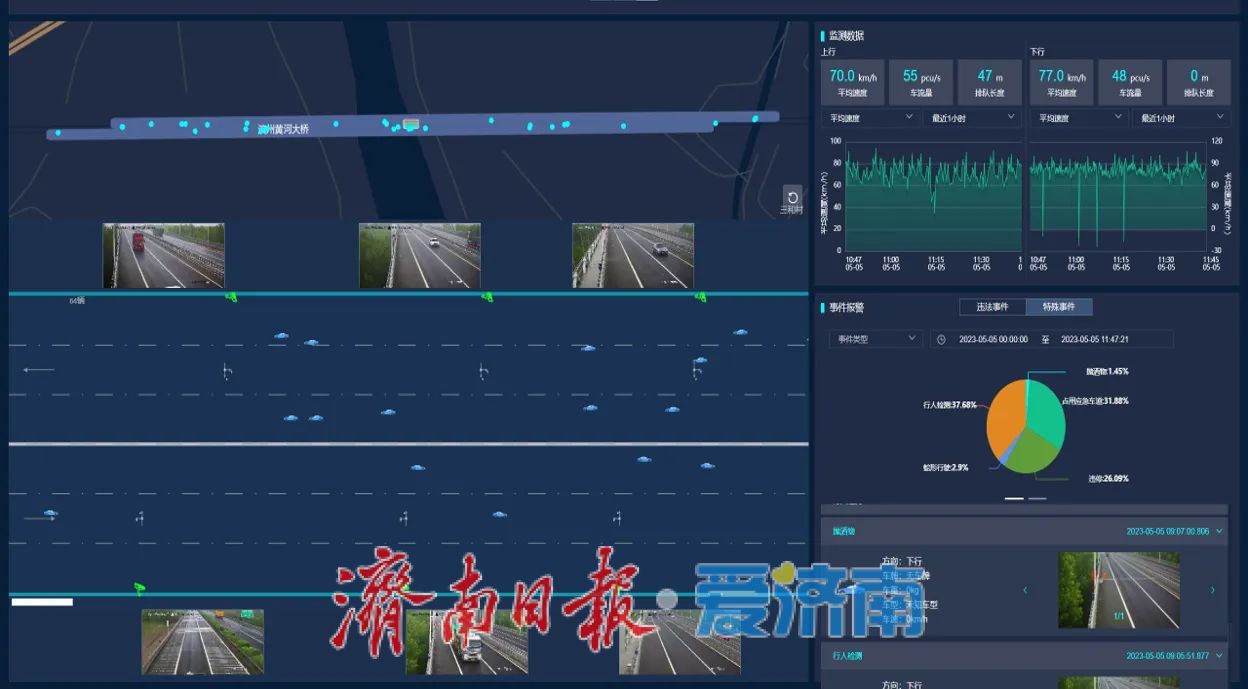
Task: Open the 抛洒物 event snapshot image
Action: pos(1119,590)
